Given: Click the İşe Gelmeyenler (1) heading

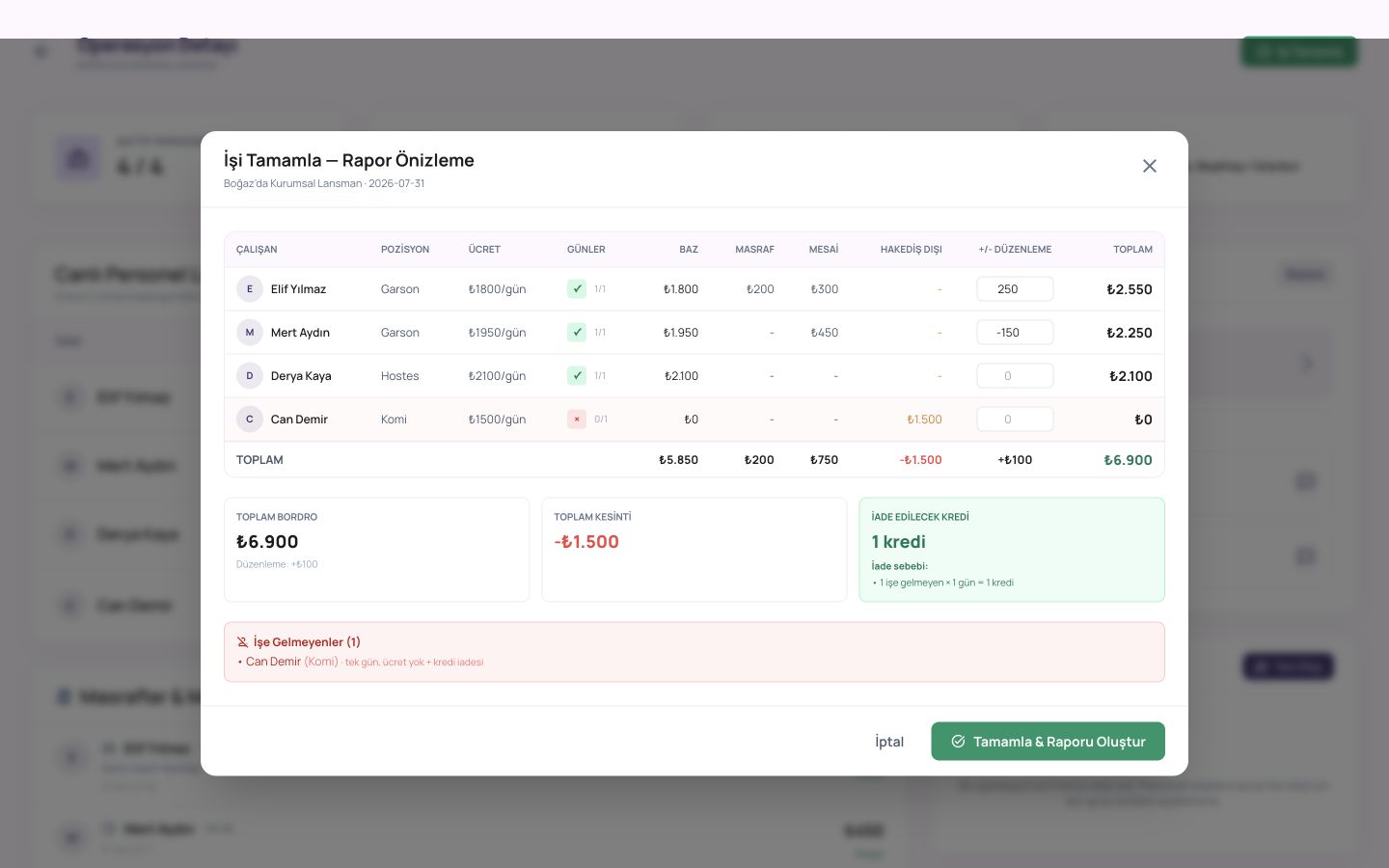Looking at the screenshot, I should point(307,642).
